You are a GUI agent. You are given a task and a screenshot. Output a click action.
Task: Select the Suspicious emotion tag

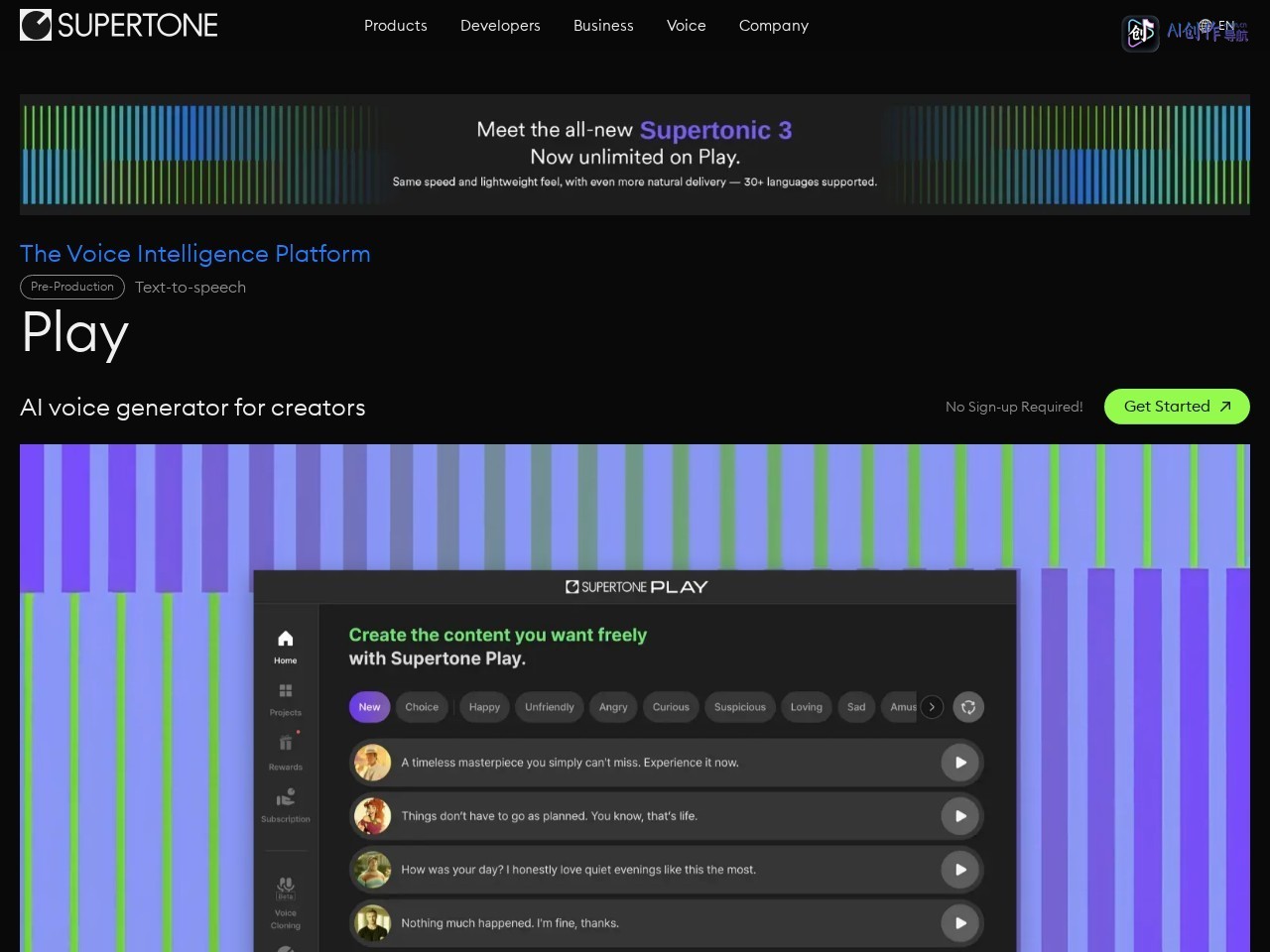point(740,707)
